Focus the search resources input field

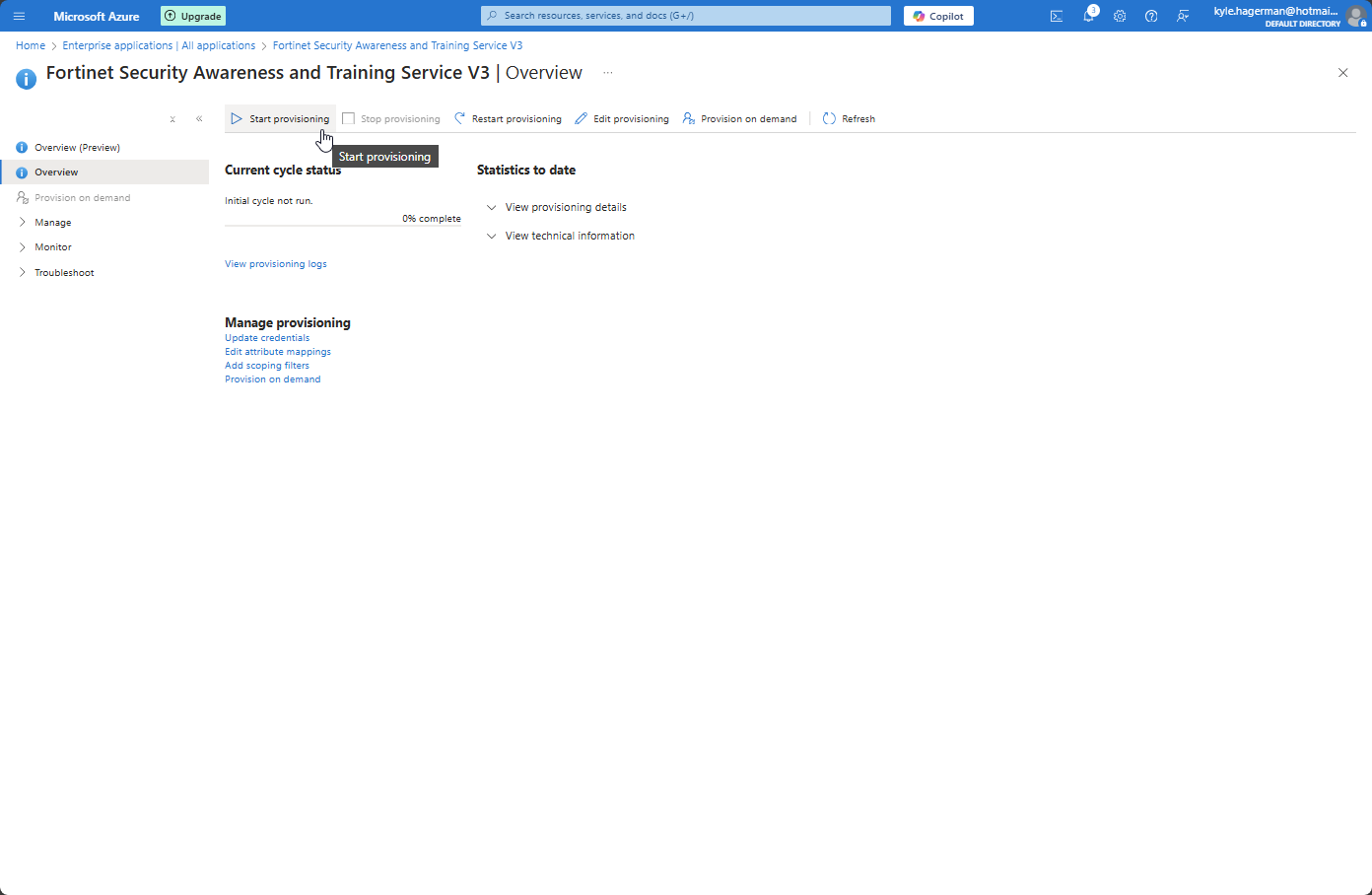686,16
